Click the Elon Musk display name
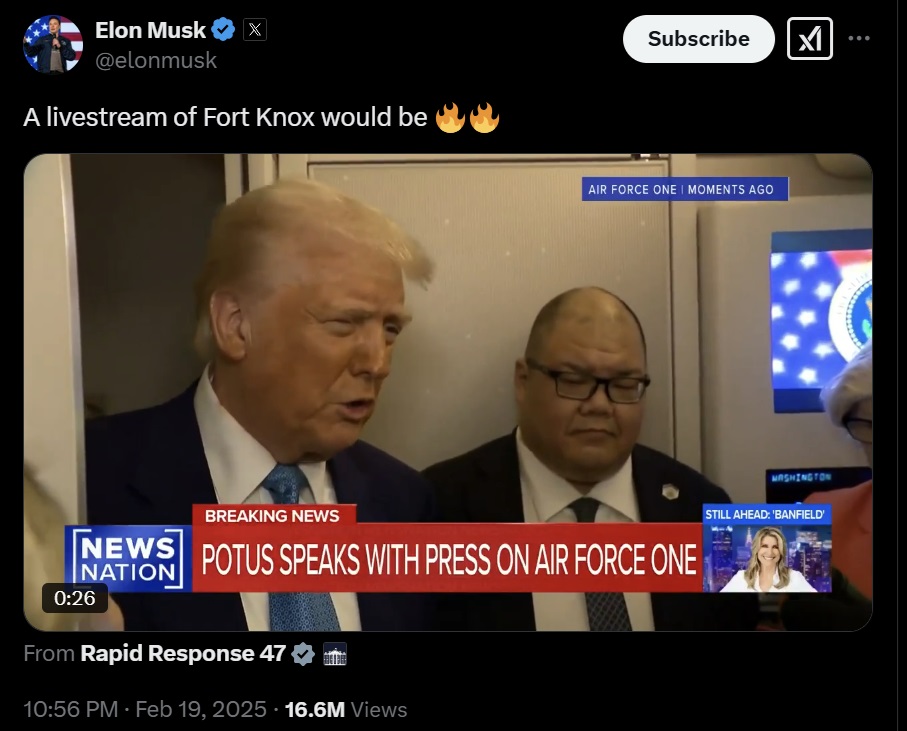The image size is (907, 731). click(x=150, y=30)
